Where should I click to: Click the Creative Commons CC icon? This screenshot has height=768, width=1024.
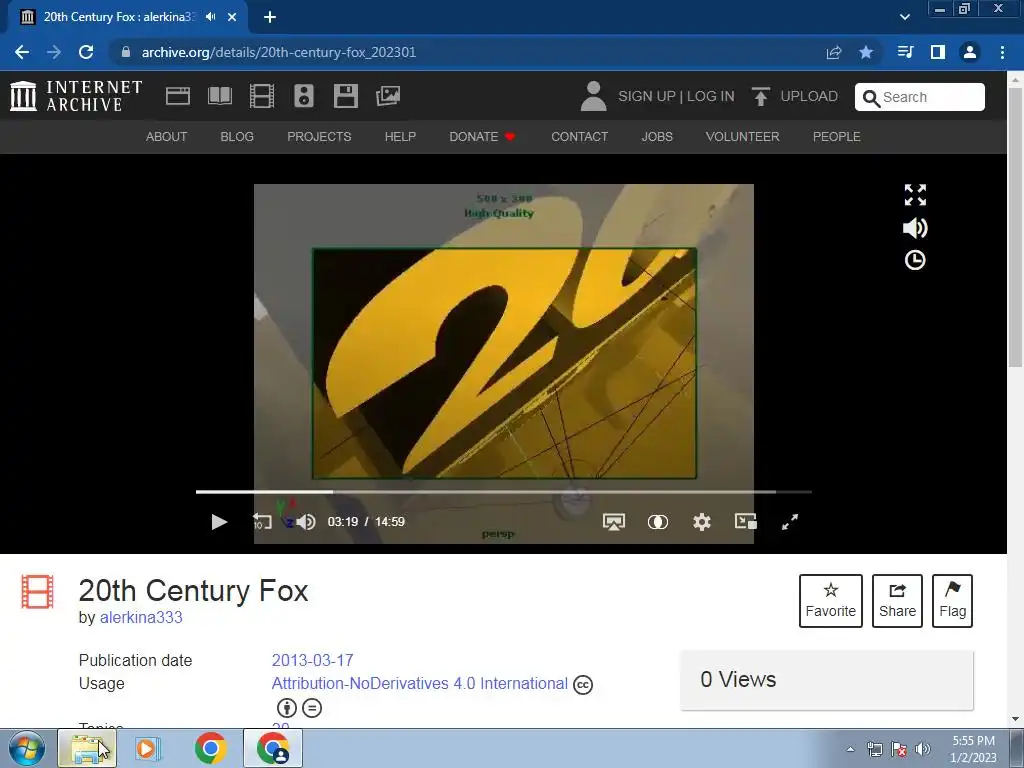[x=583, y=684]
